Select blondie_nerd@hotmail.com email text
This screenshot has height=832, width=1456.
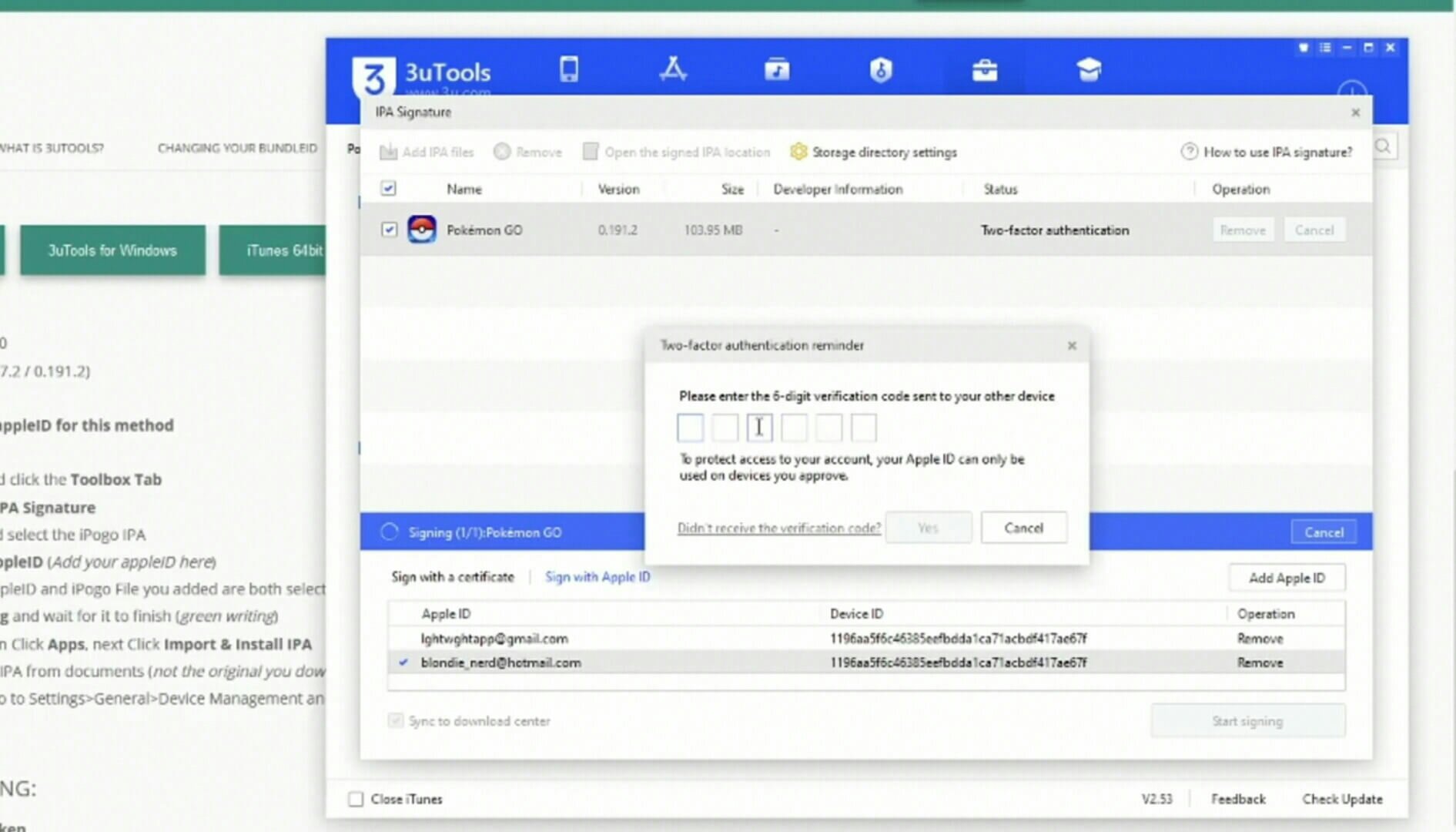tap(500, 663)
